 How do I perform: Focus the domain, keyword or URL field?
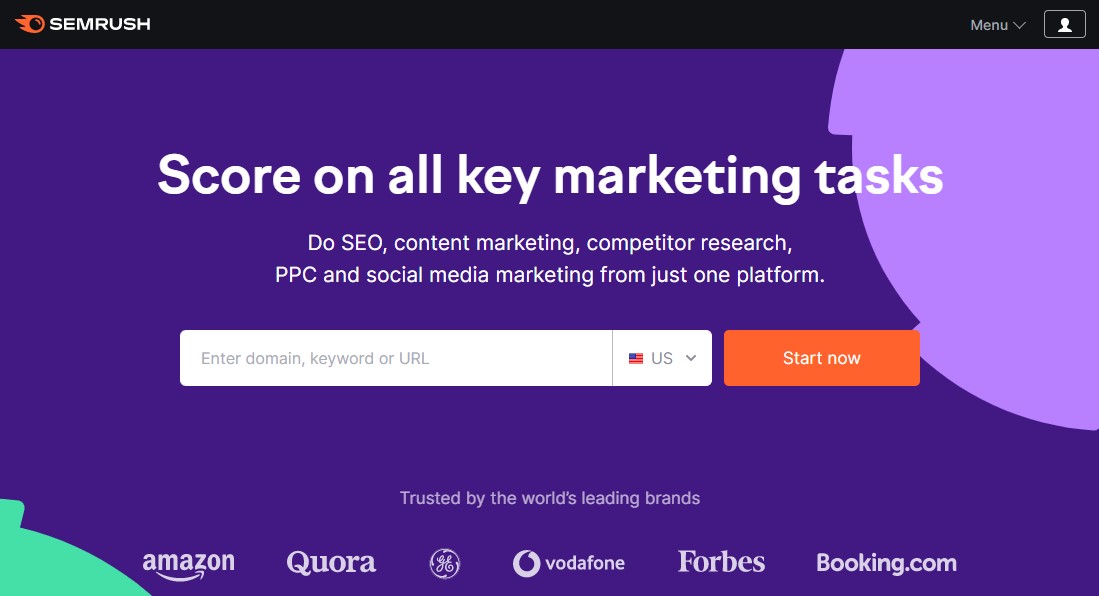pos(395,358)
